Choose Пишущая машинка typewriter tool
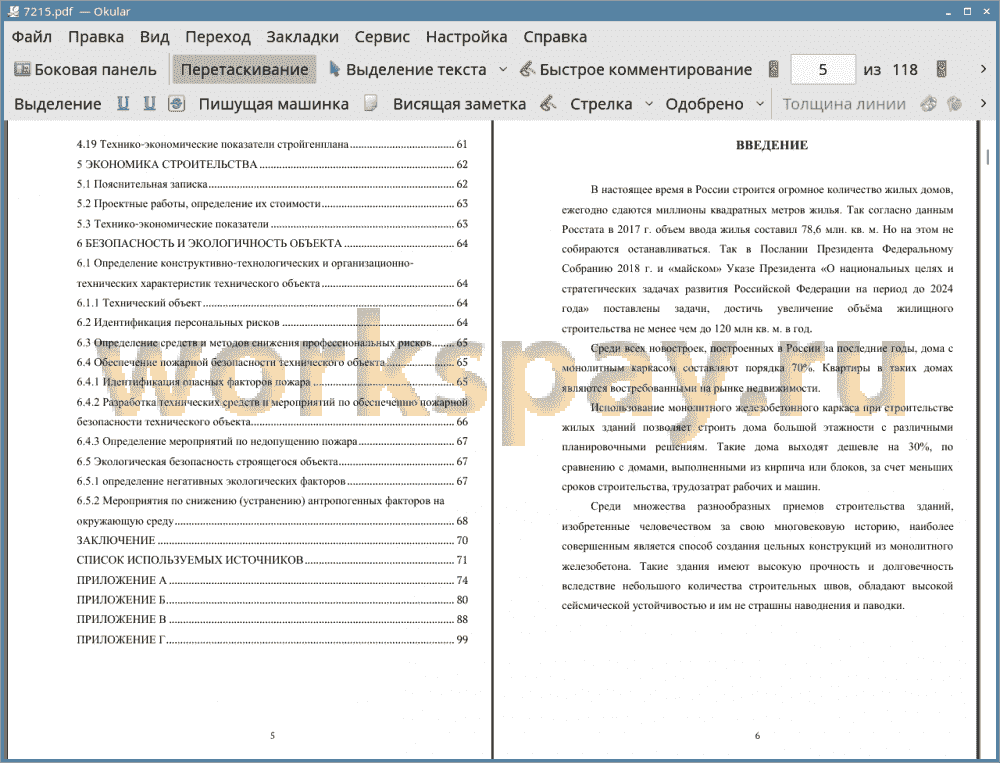1000x763 pixels. (x=274, y=104)
